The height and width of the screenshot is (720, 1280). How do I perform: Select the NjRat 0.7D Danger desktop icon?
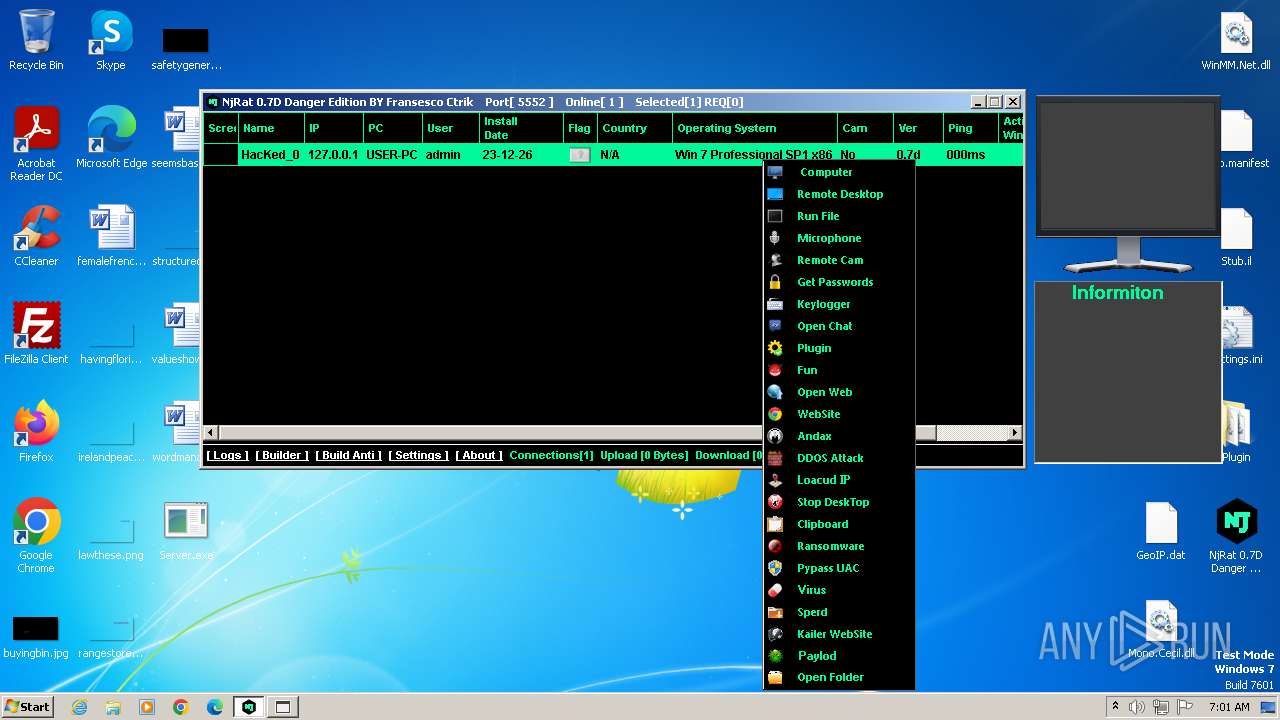click(x=1236, y=536)
